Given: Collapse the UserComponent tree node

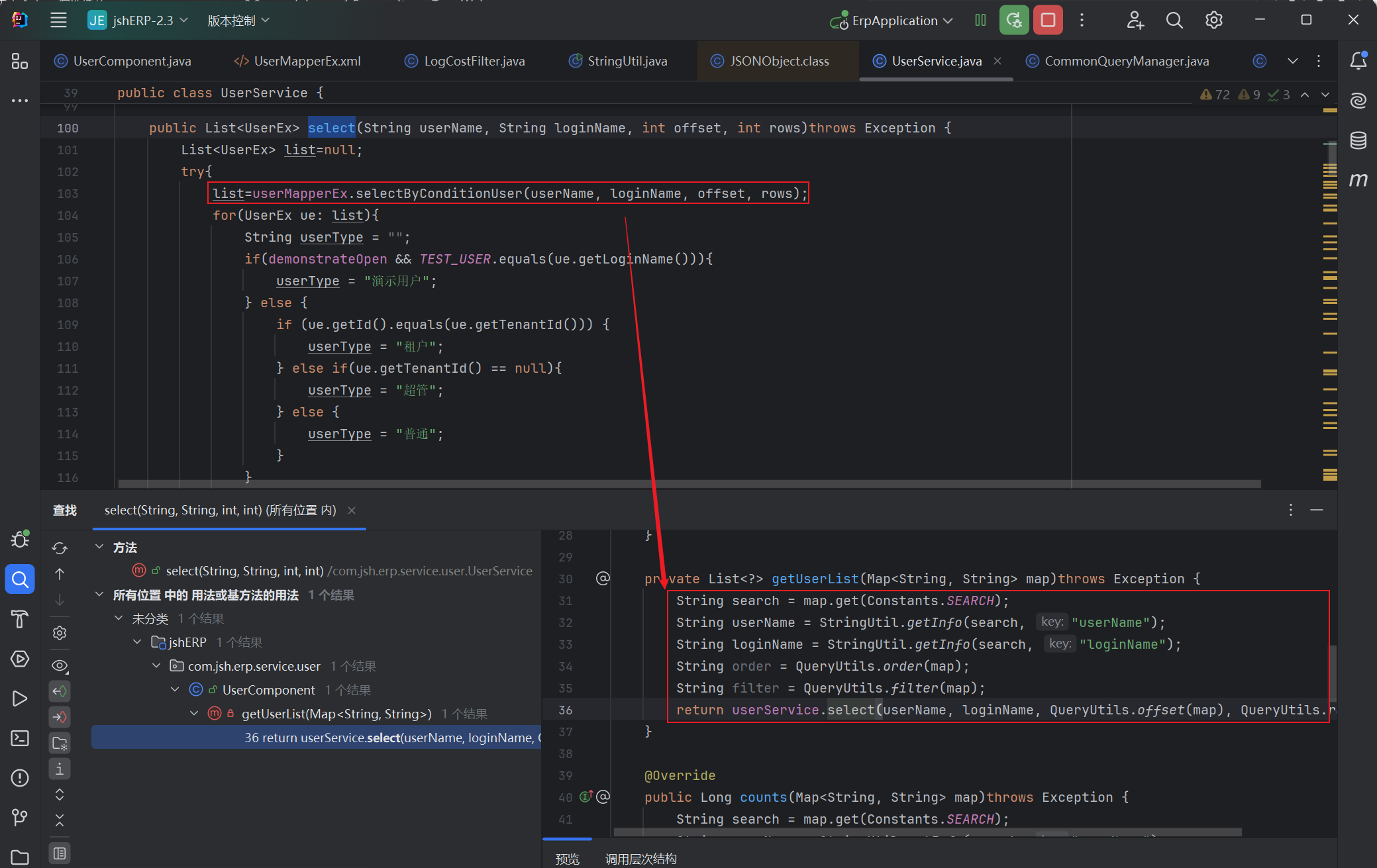Looking at the screenshot, I should click(x=175, y=690).
